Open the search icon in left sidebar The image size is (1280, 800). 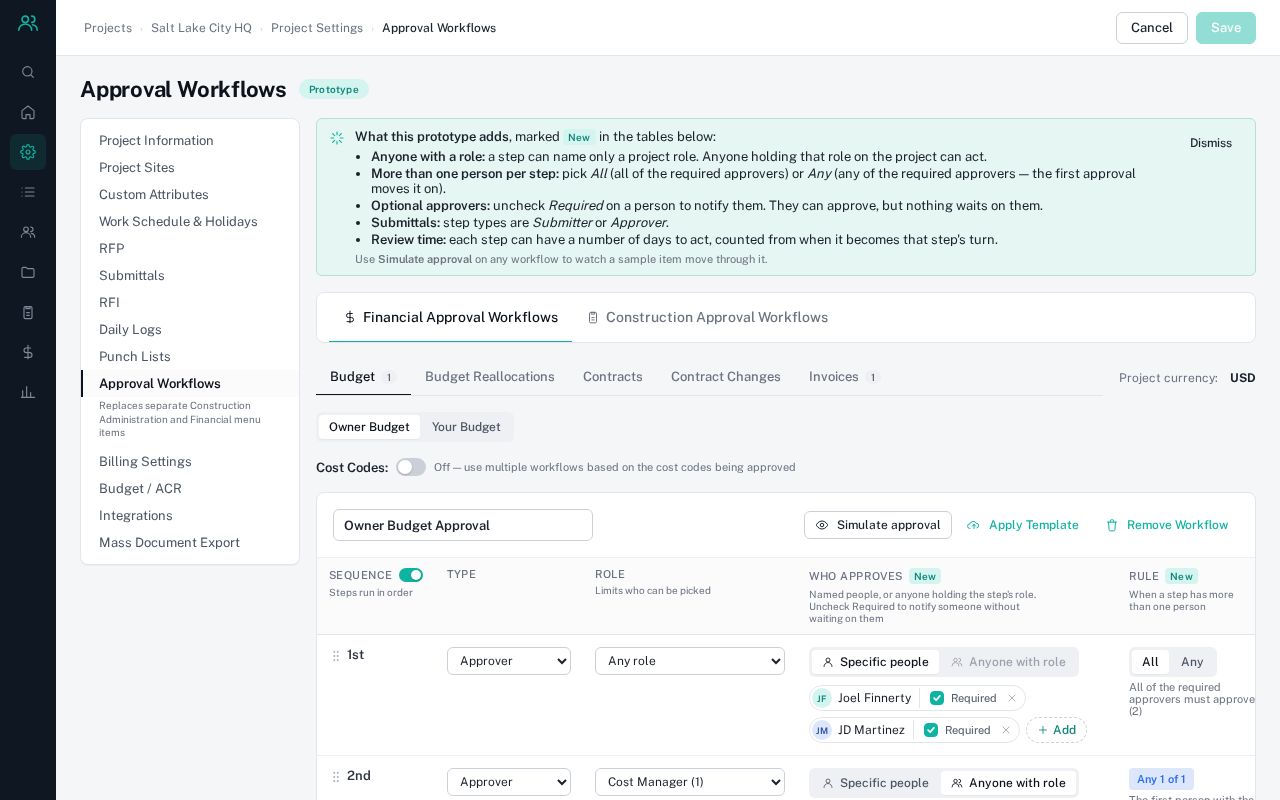tap(28, 72)
